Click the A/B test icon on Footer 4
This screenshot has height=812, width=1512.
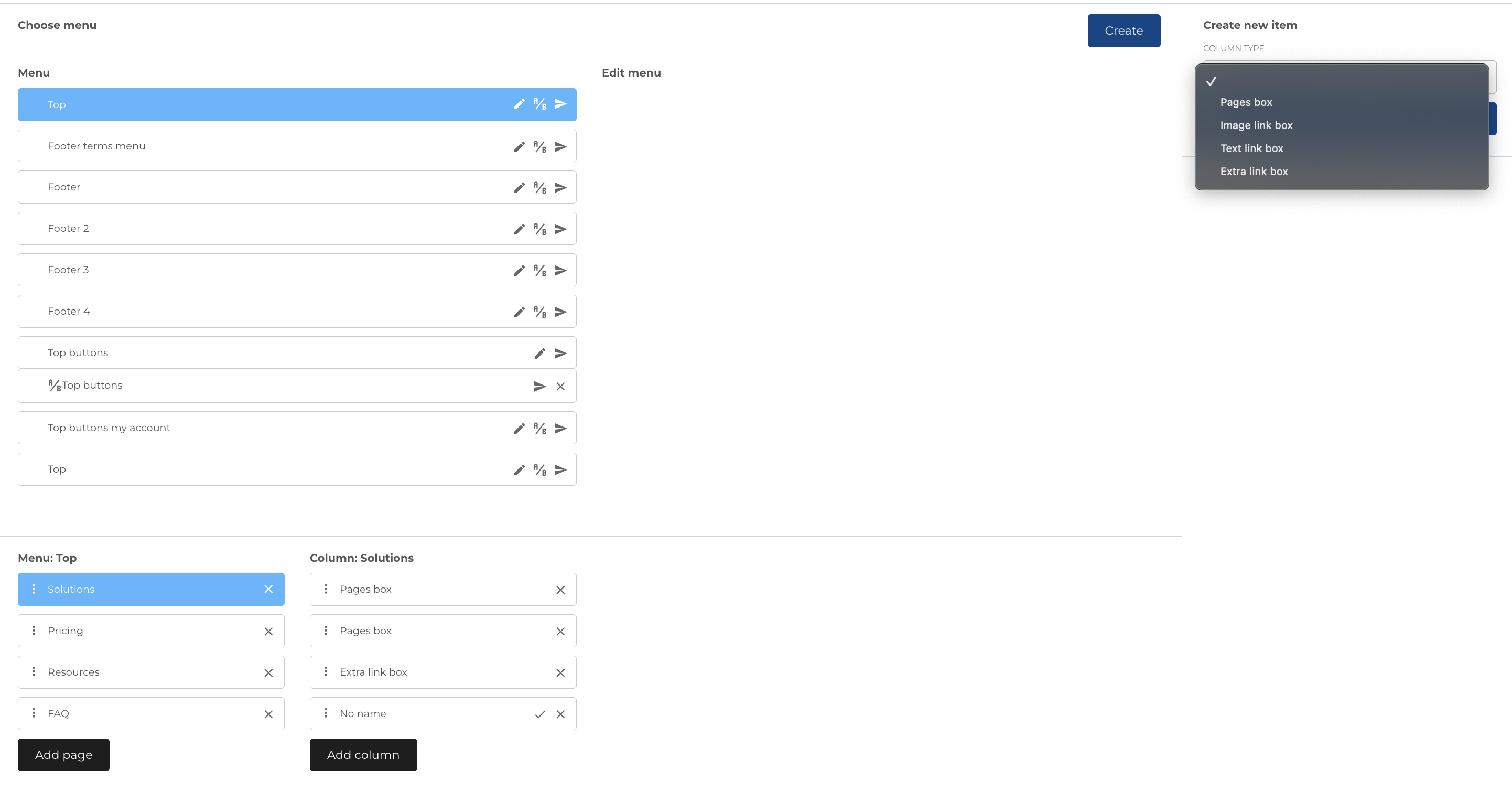(x=539, y=311)
